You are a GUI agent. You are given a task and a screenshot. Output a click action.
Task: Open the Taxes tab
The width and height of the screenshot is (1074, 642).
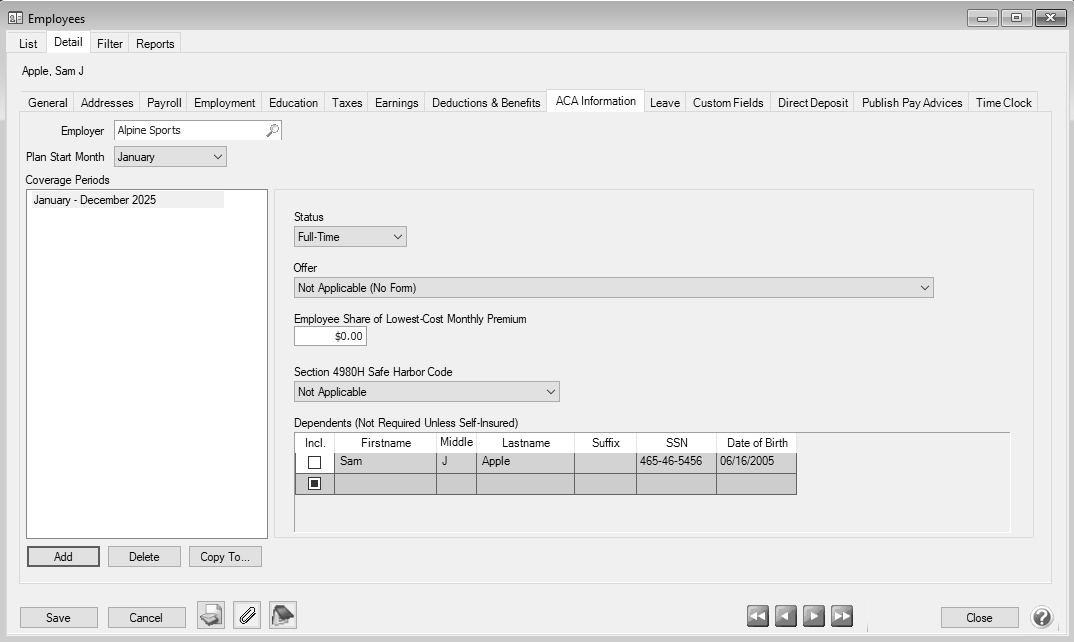[x=347, y=103]
